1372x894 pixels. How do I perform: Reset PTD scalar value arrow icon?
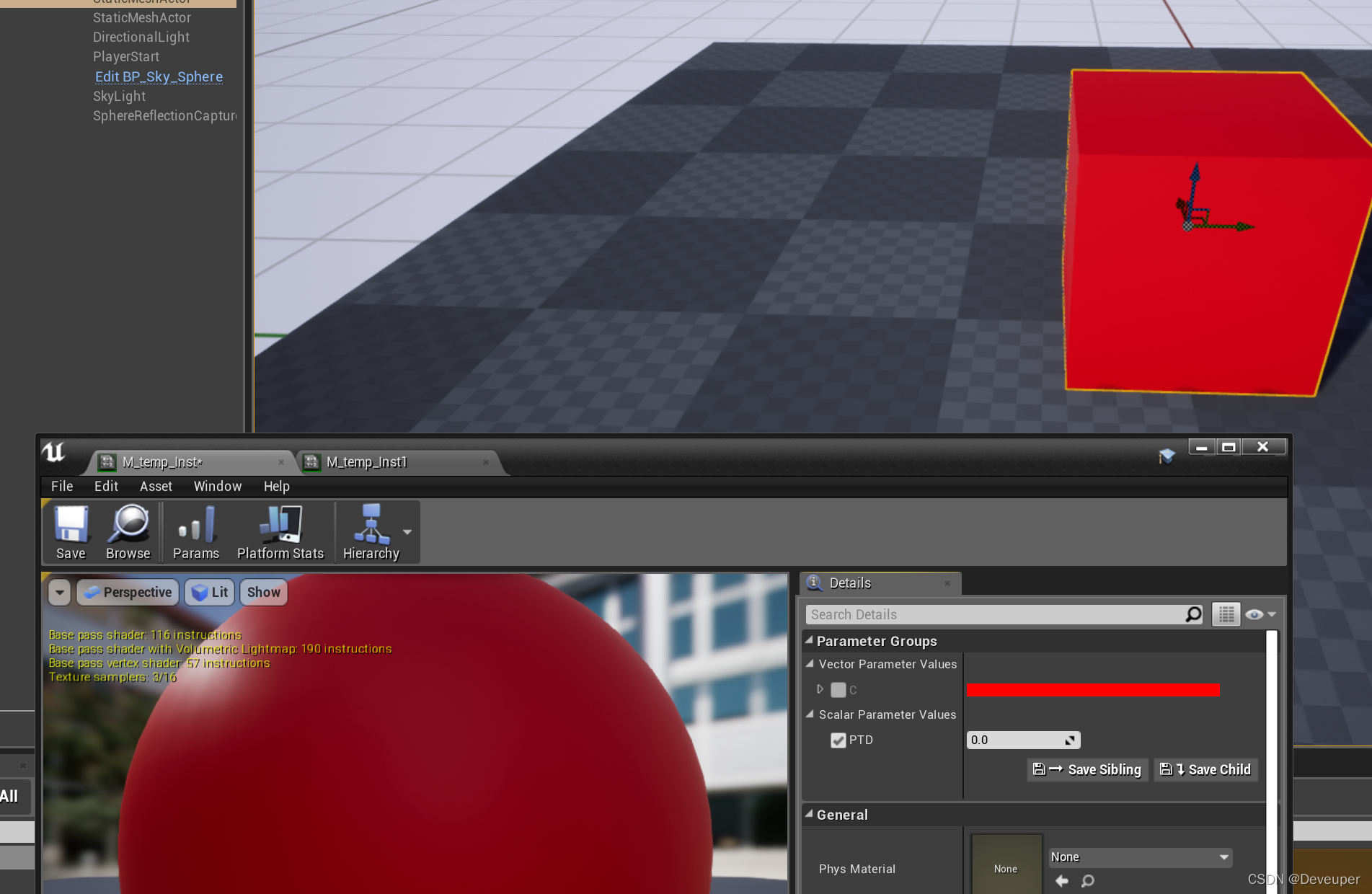pyautogui.click(x=1070, y=740)
